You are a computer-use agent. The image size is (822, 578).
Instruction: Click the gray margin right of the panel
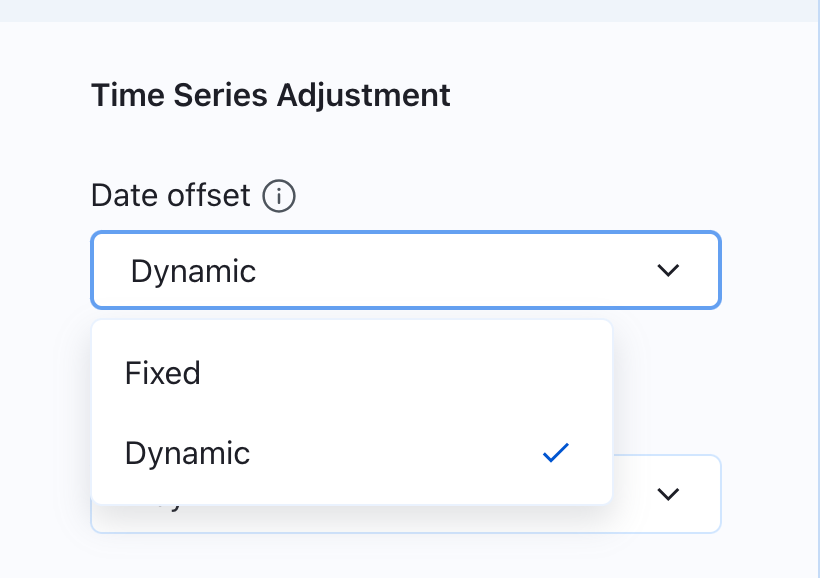click(819, 300)
